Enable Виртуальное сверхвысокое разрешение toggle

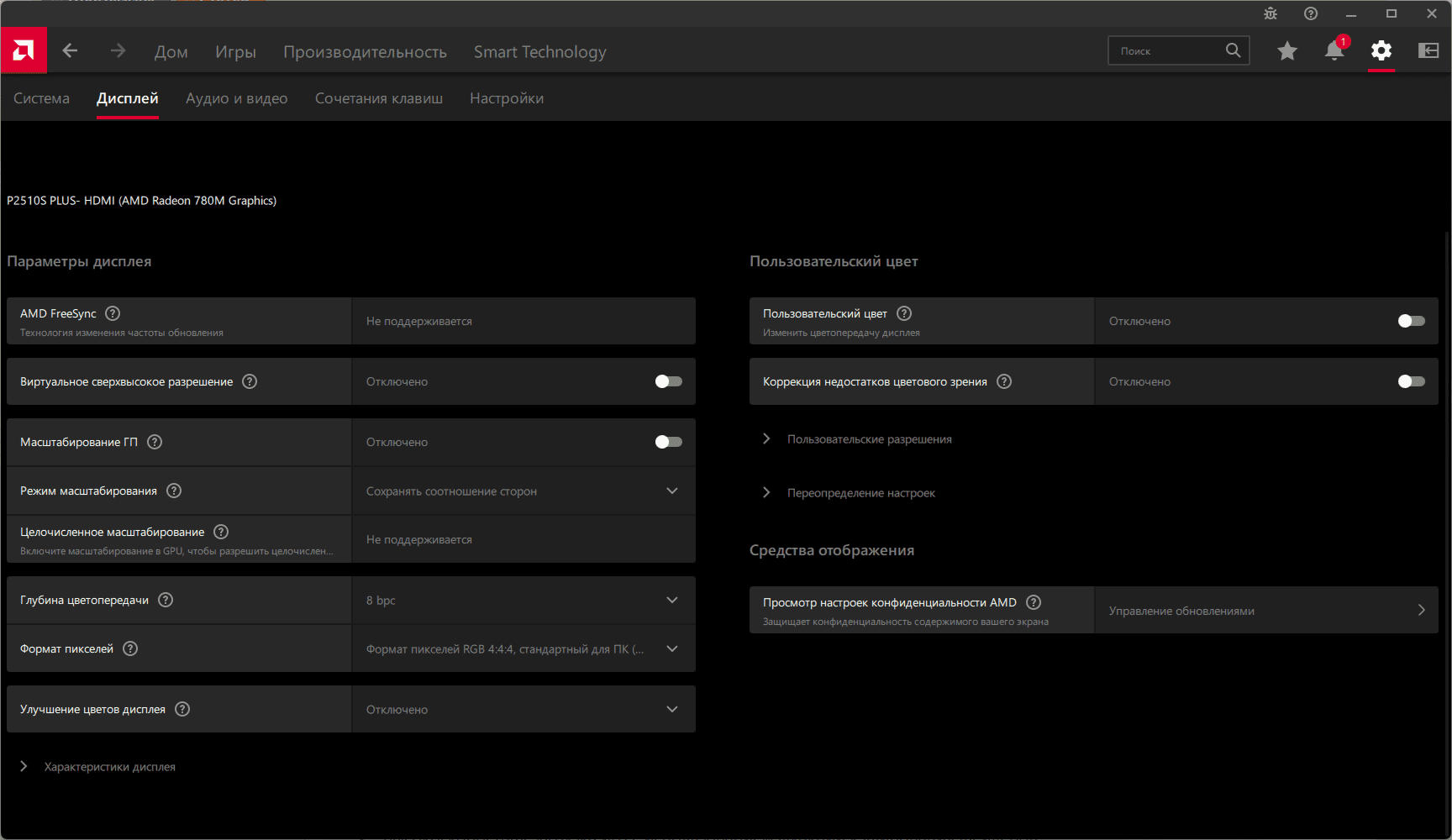click(668, 381)
